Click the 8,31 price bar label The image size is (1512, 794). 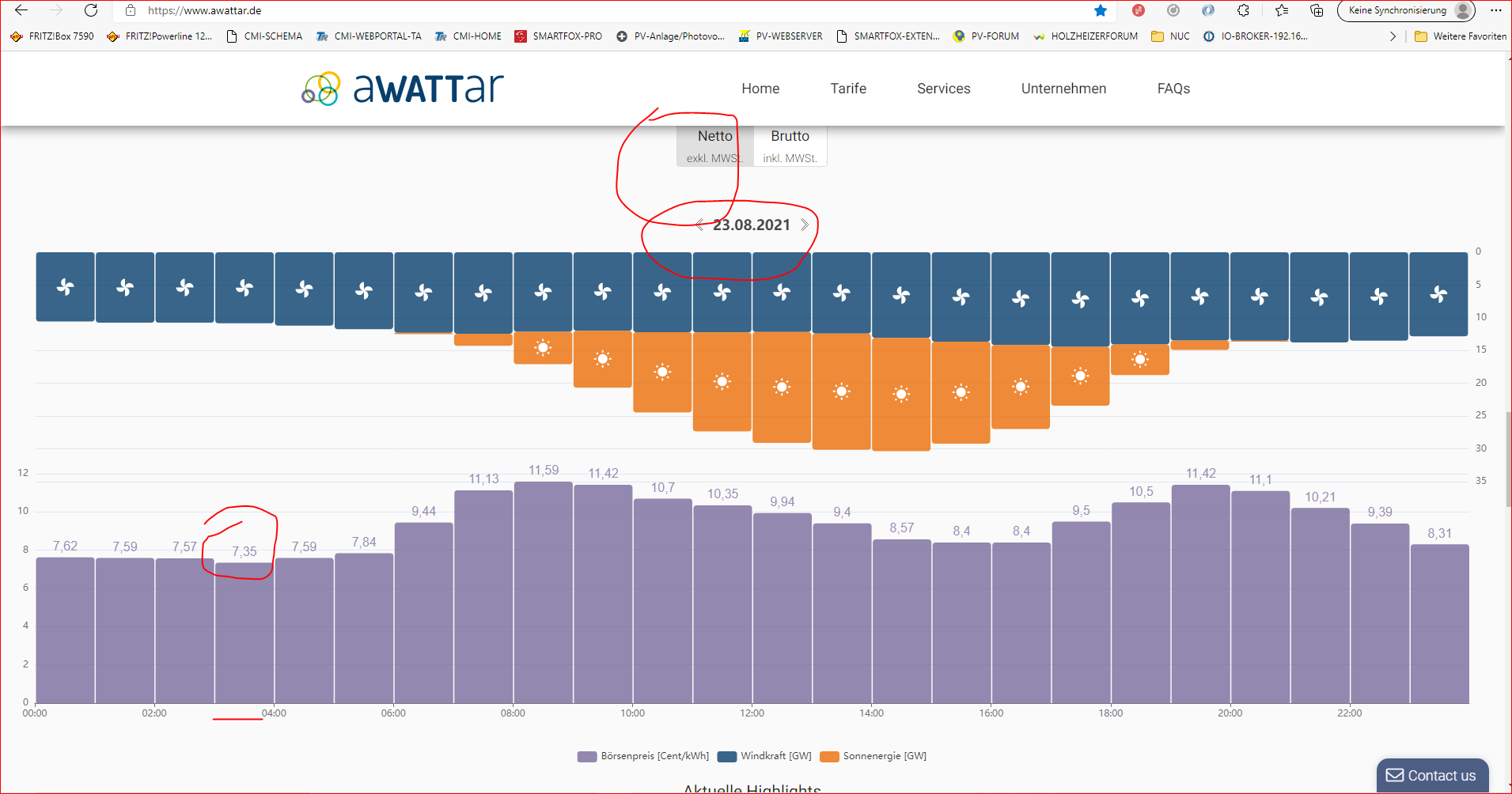click(x=1439, y=533)
